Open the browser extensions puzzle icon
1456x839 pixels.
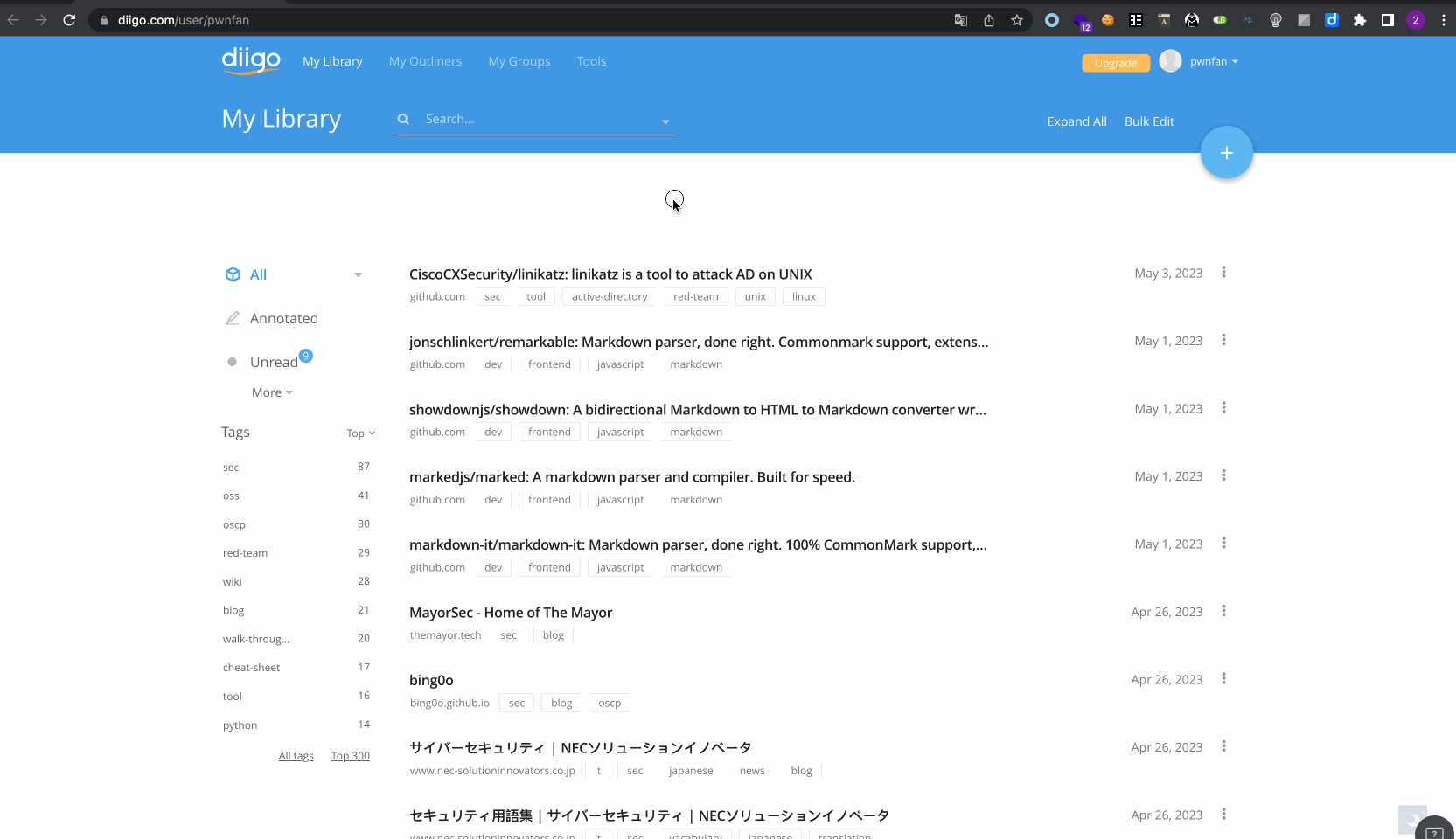[x=1359, y=20]
